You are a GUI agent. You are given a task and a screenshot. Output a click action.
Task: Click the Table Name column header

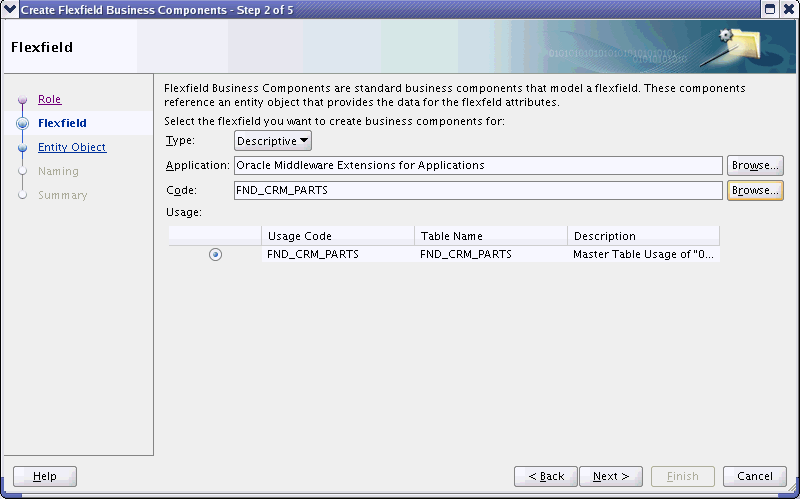(x=491, y=236)
